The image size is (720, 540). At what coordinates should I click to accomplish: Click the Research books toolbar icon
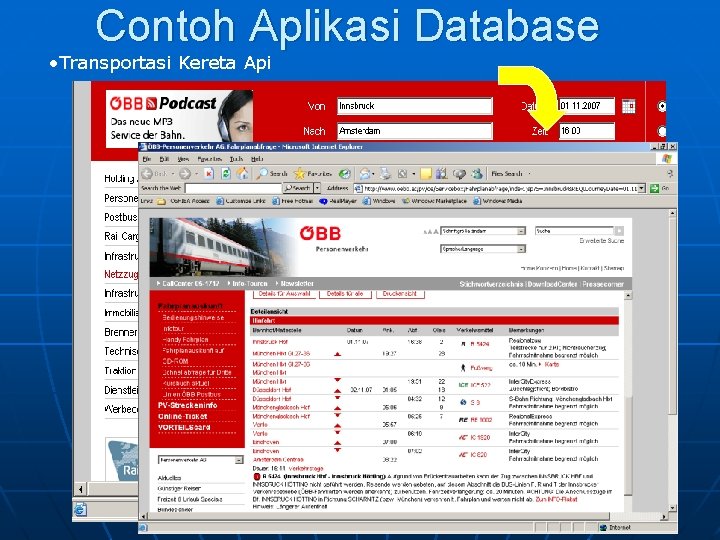point(442,174)
